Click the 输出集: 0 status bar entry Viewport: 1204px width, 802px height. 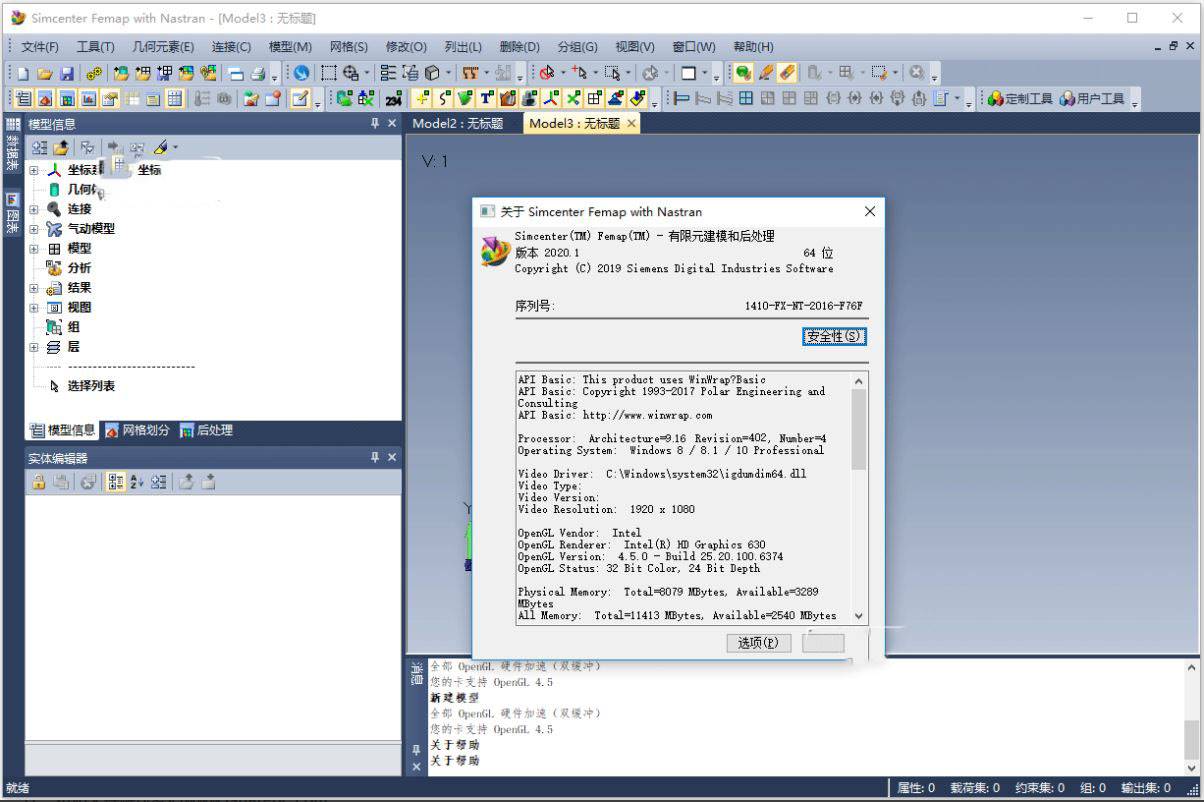(1145, 788)
